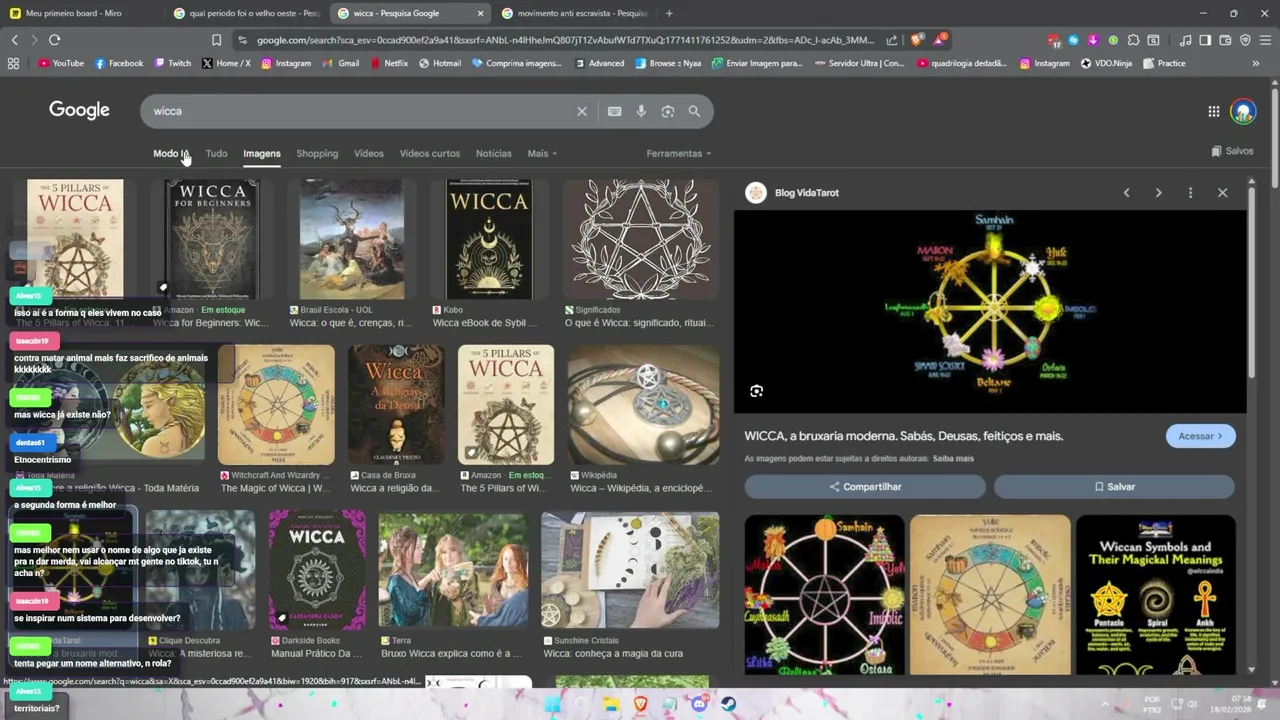Open the browser hamburger main menu

1265,40
